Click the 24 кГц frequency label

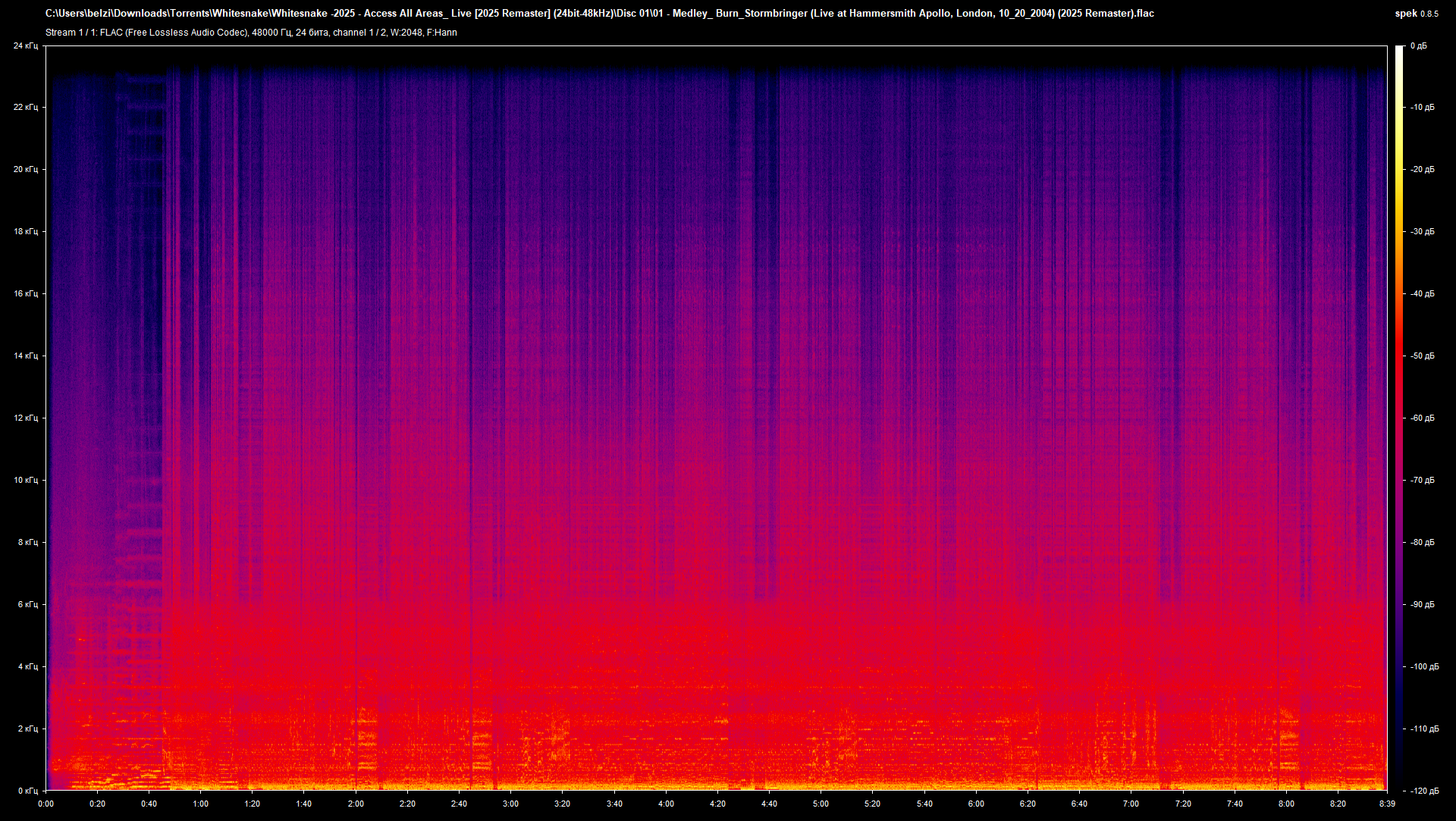pos(26,46)
